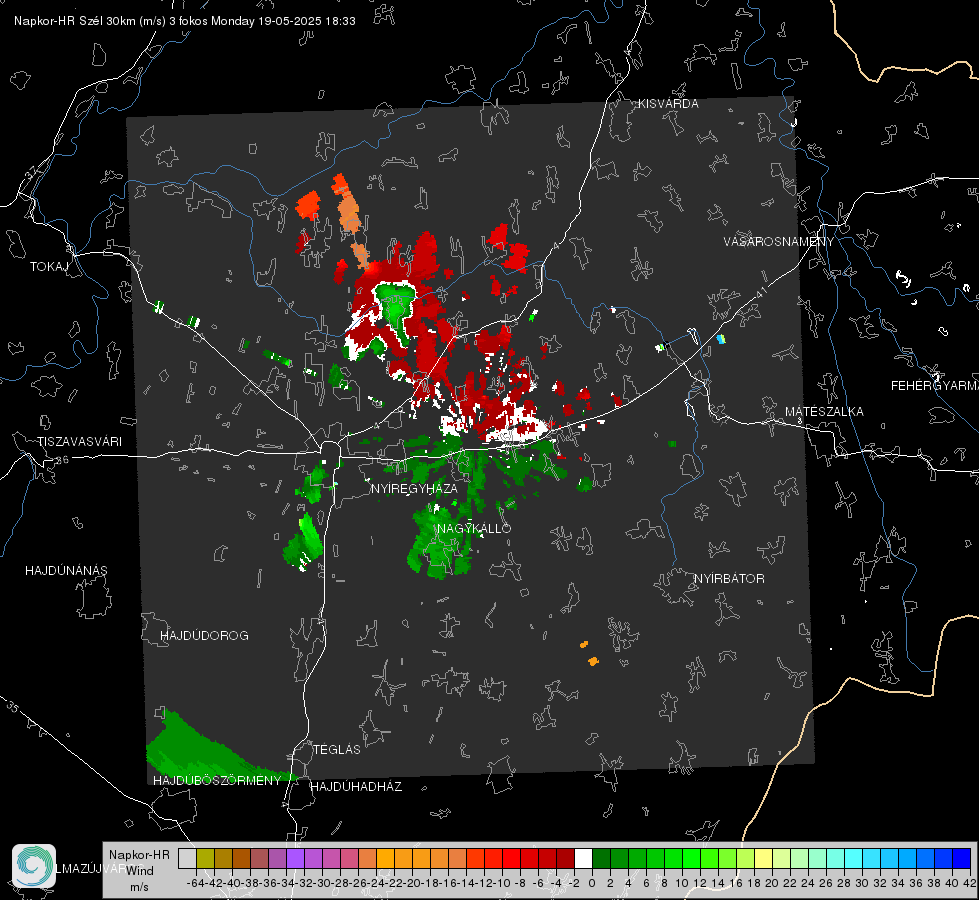Click the HAJDÚDOROG town label
The width and height of the screenshot is (979, 900).
tap(204, 636)
